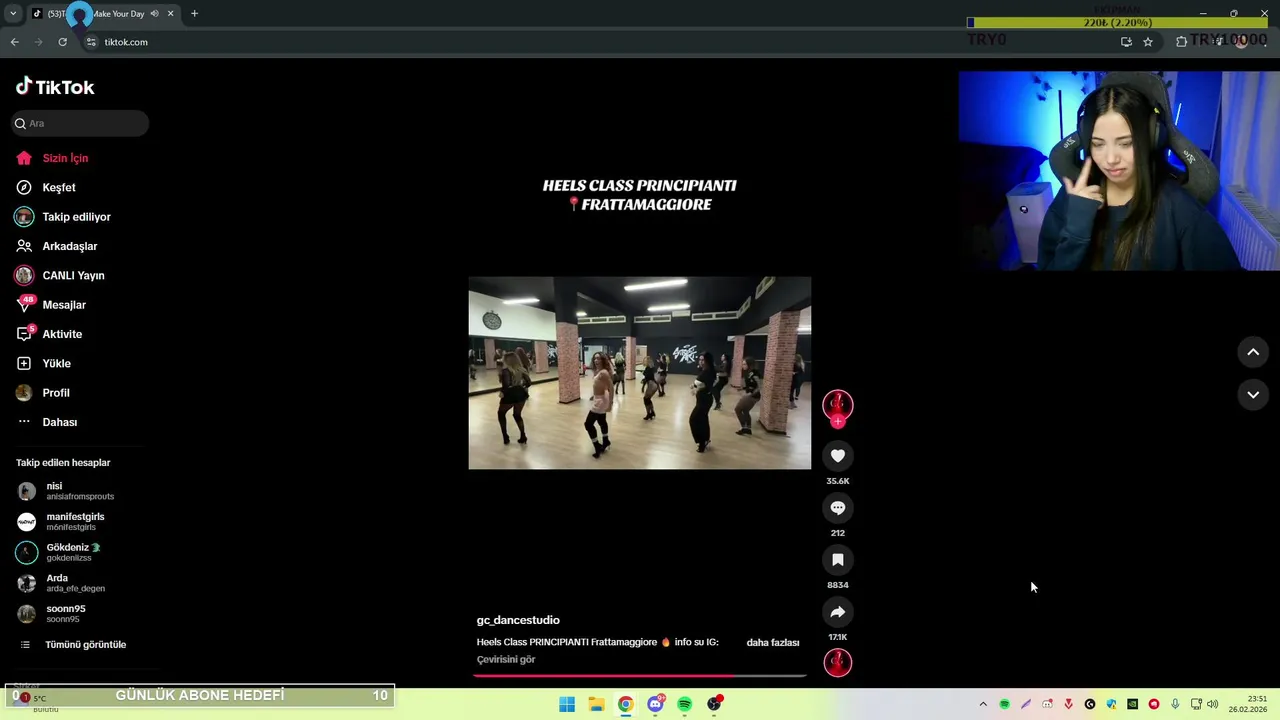
Task: Open gc_dancestudio username link
Action: point(518,620)
